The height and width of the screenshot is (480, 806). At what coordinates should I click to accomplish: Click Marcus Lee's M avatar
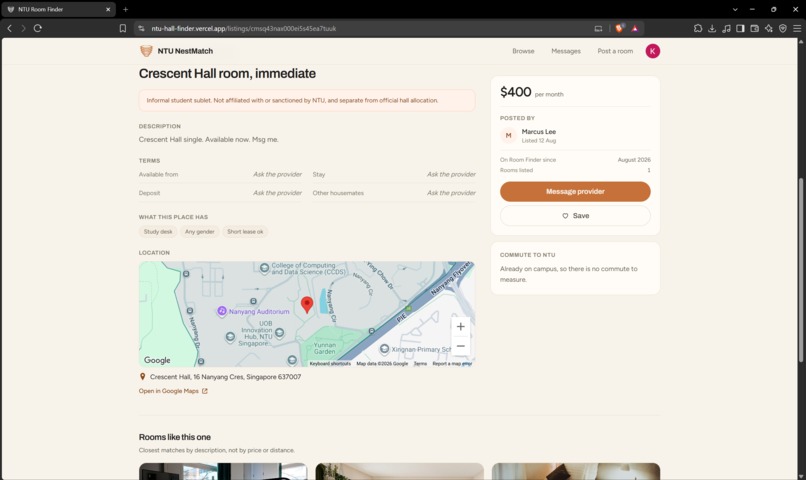[x=508, y=136]
